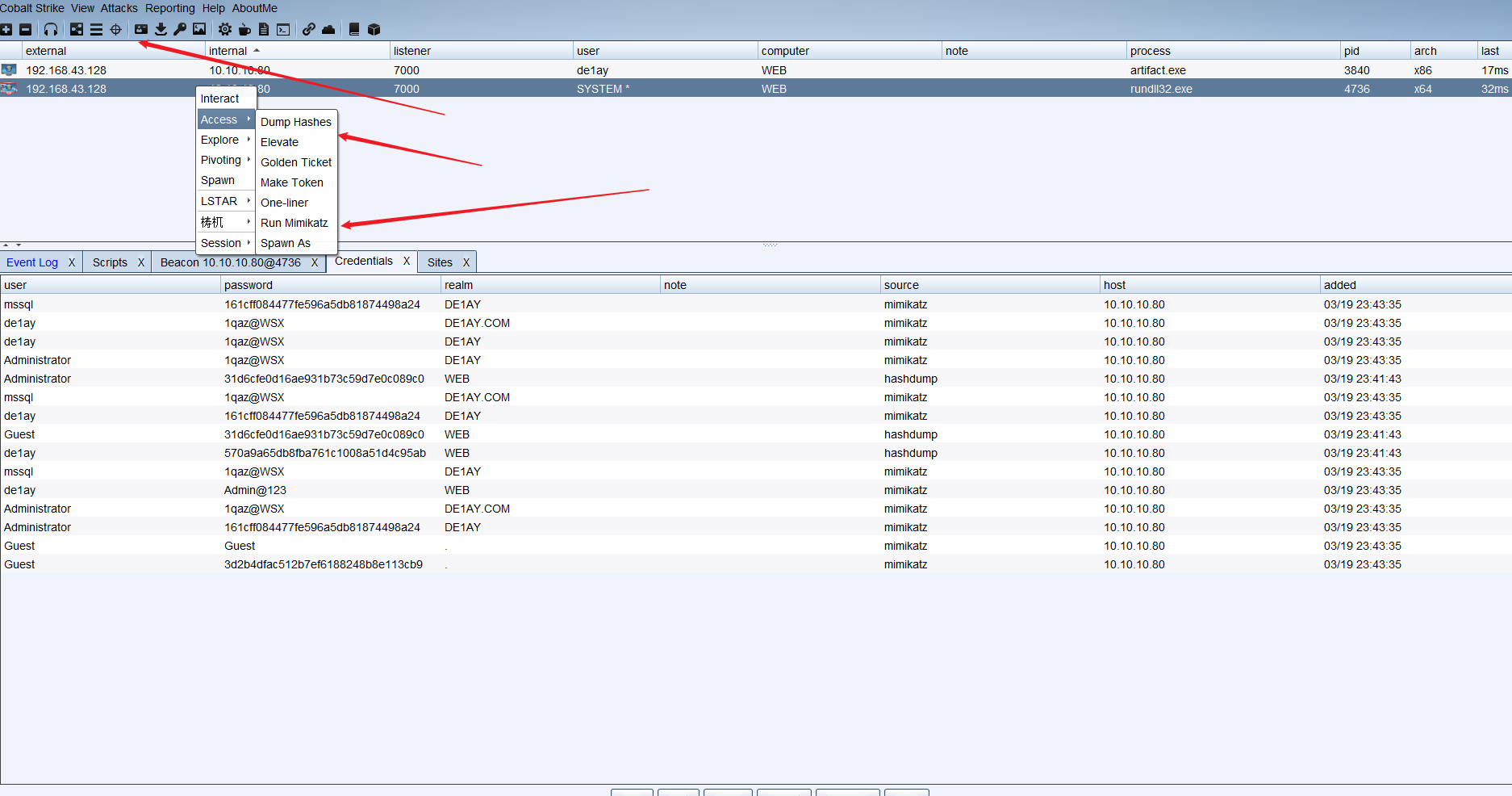1512x796 pixels.
Task: Open Listeners via the headphones icon
Action: 51,30
